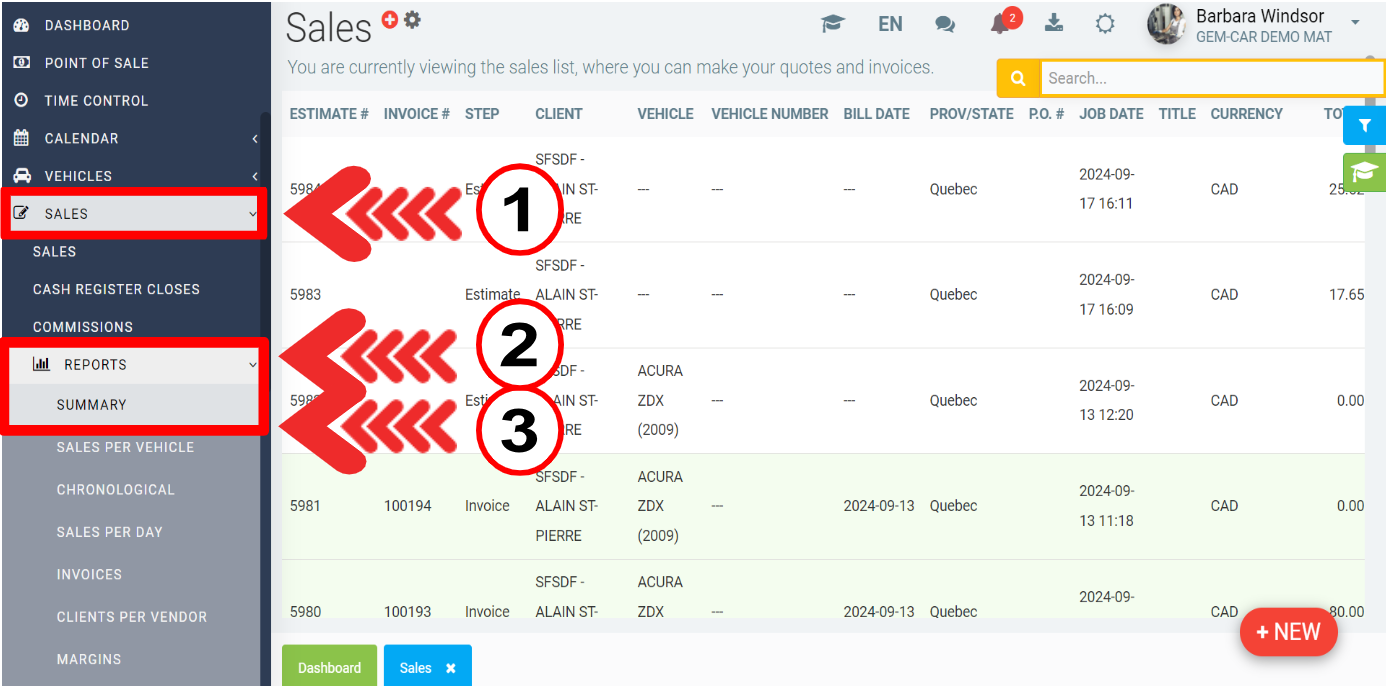Click the download icon in top bar
This screenshot has height=686, width=1389.
pos(1054,23)
